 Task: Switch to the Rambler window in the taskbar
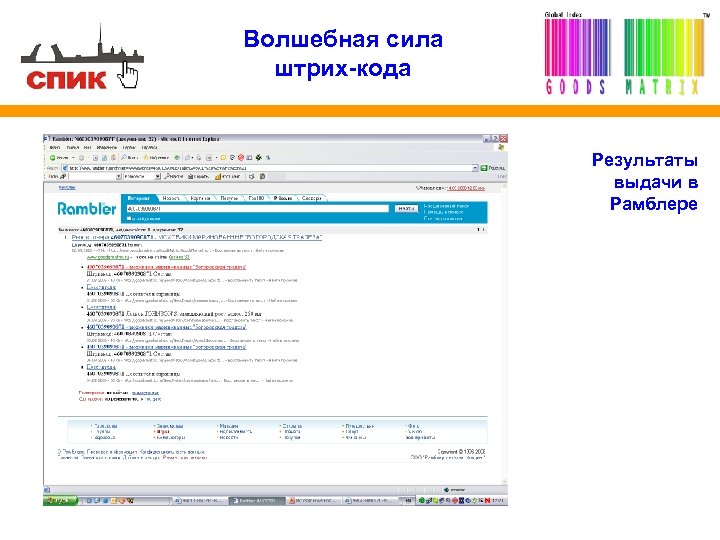257,501
